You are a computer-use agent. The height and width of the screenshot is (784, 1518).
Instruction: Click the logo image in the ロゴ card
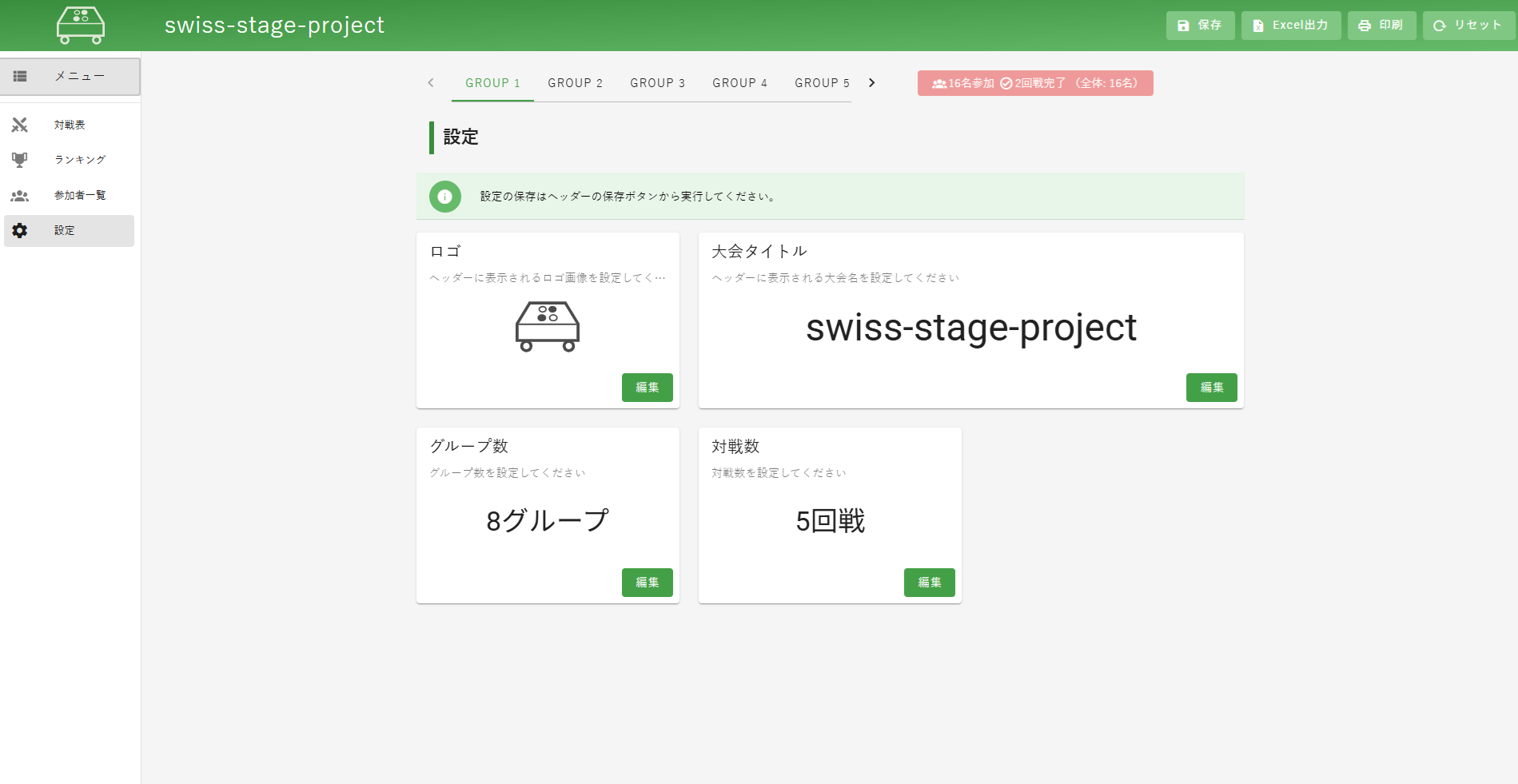[548, 326]
